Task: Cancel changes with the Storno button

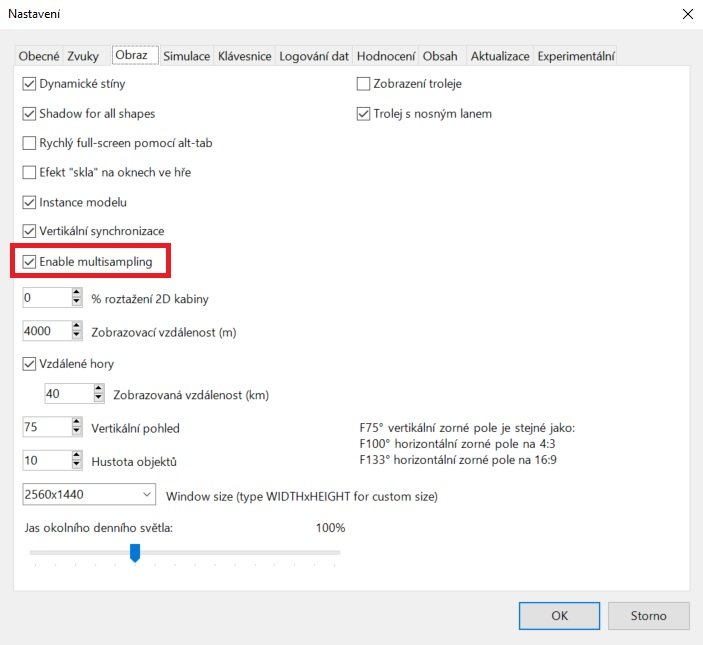Action: (x=647, y=616)
